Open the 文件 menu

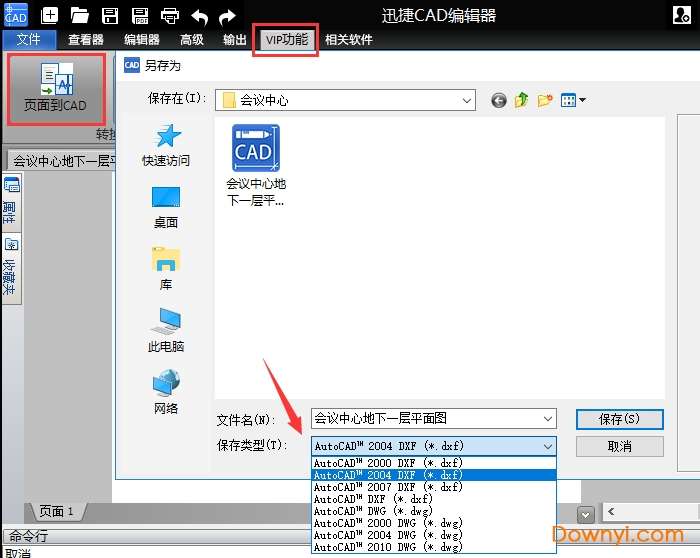29,40
